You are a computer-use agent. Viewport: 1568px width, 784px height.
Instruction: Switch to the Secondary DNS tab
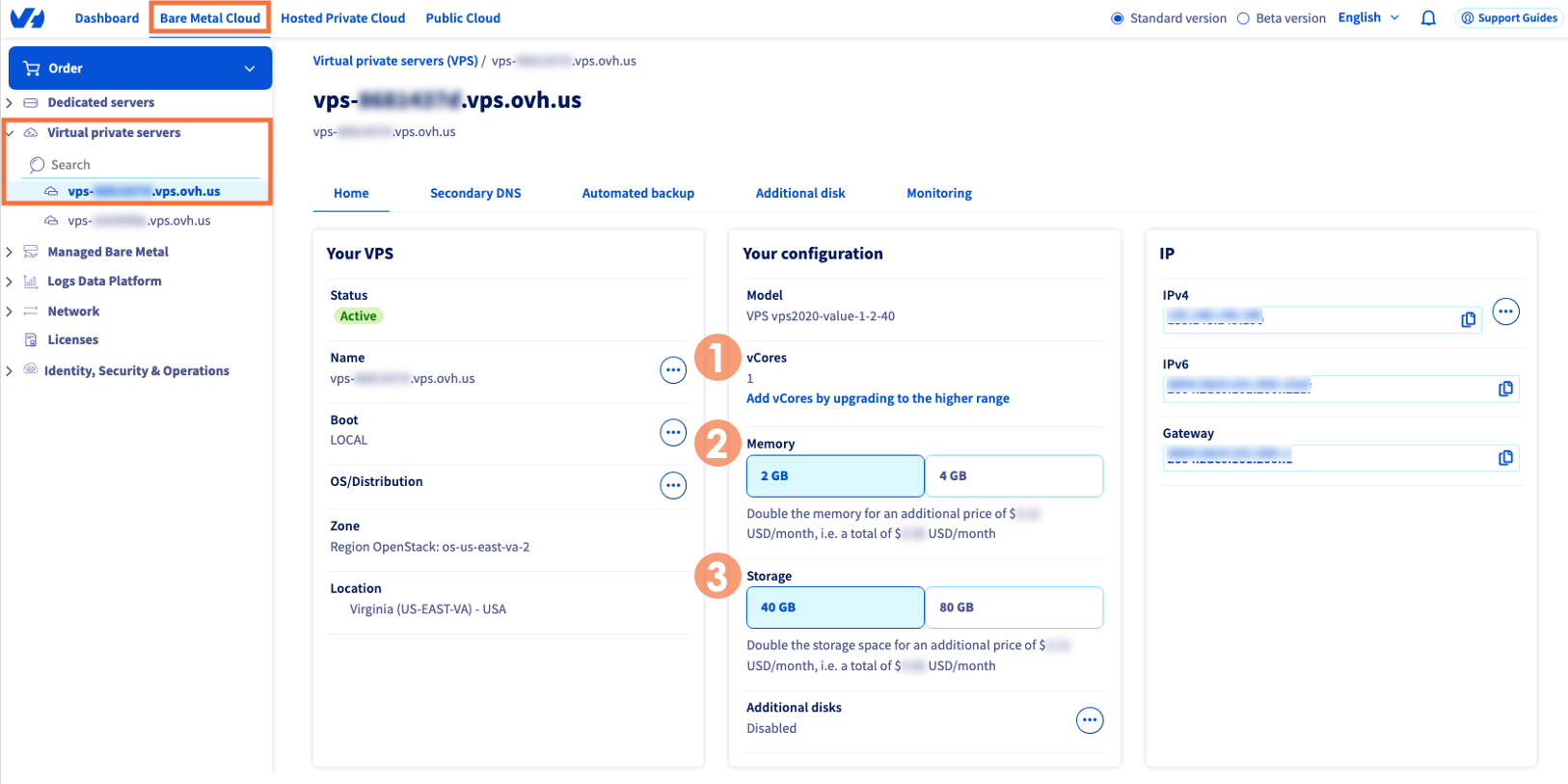pos(475,193)
